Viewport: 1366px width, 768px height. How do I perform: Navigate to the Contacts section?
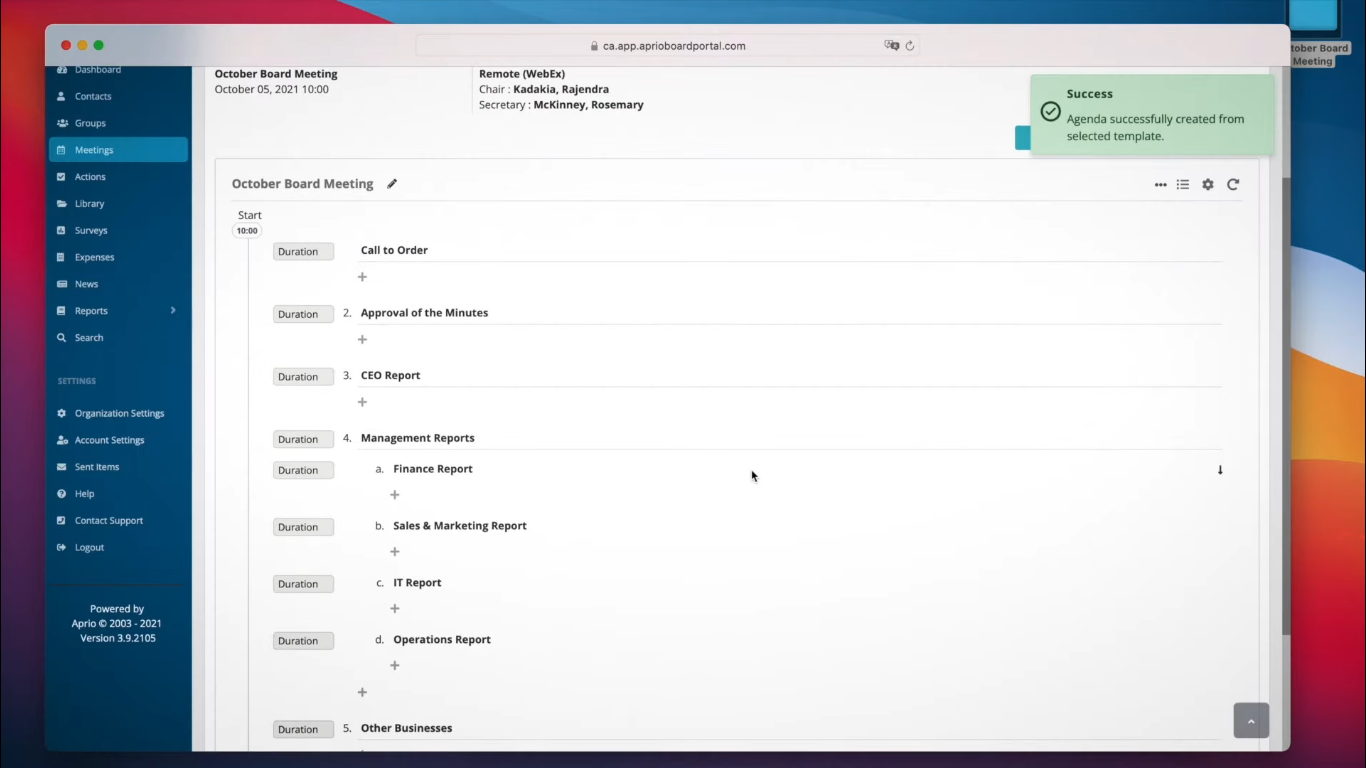(x=92, y=96)
